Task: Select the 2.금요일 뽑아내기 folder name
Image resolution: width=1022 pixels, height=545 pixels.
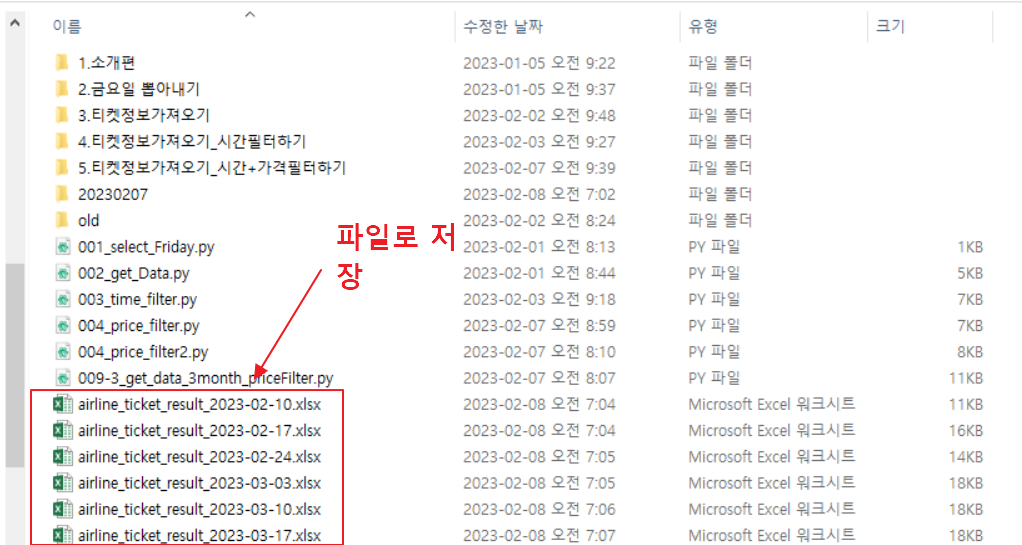Action: 139,89
